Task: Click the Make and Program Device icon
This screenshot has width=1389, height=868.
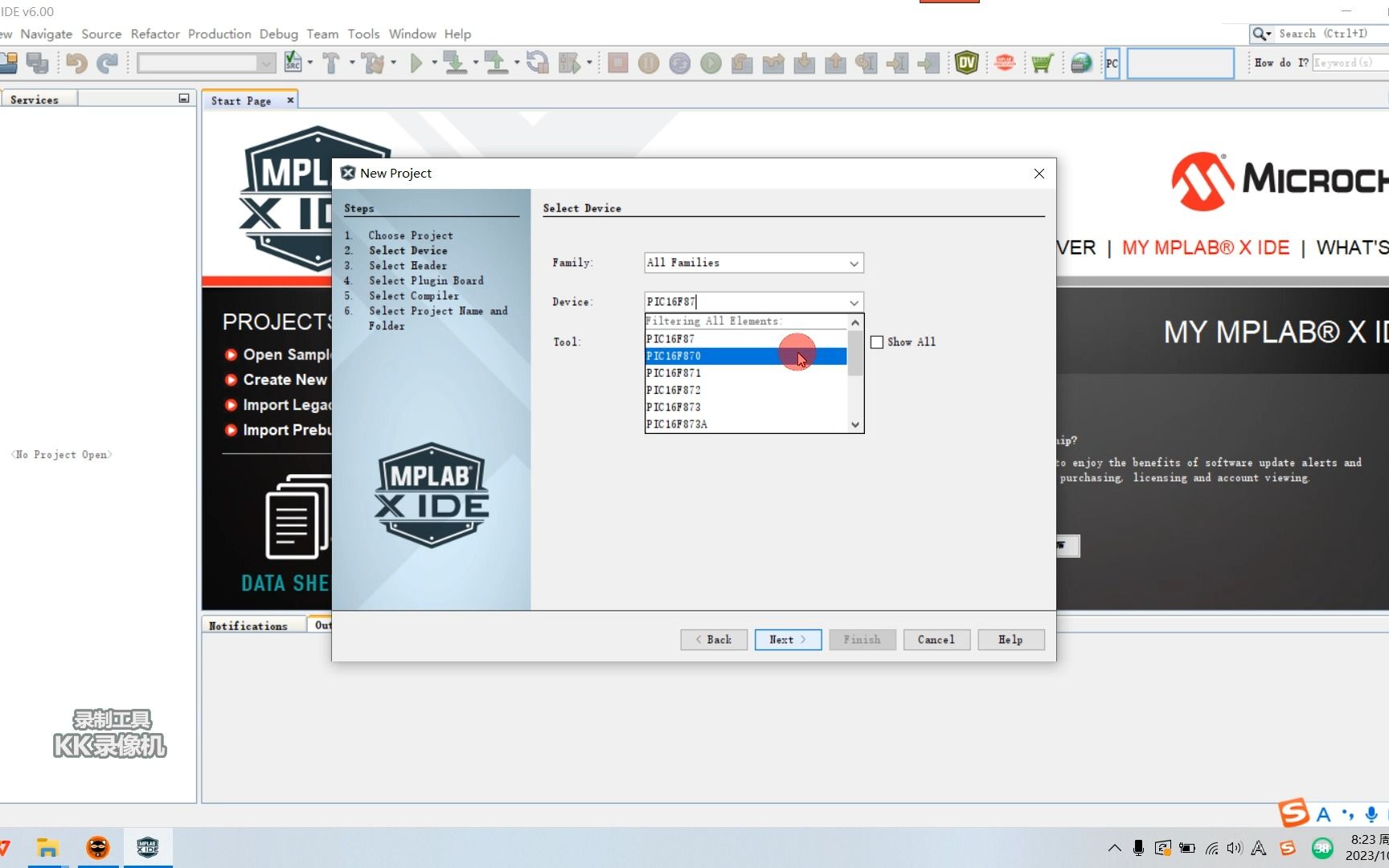Action: click(456, 63)
